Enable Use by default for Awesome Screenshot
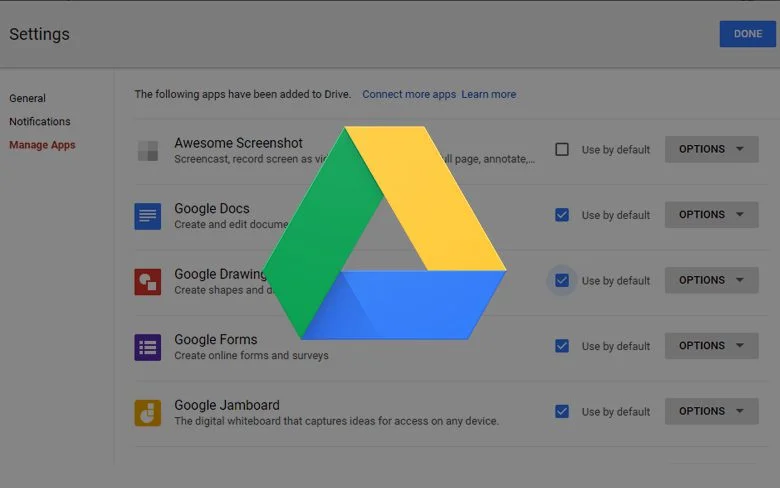 tap(562, 150)
